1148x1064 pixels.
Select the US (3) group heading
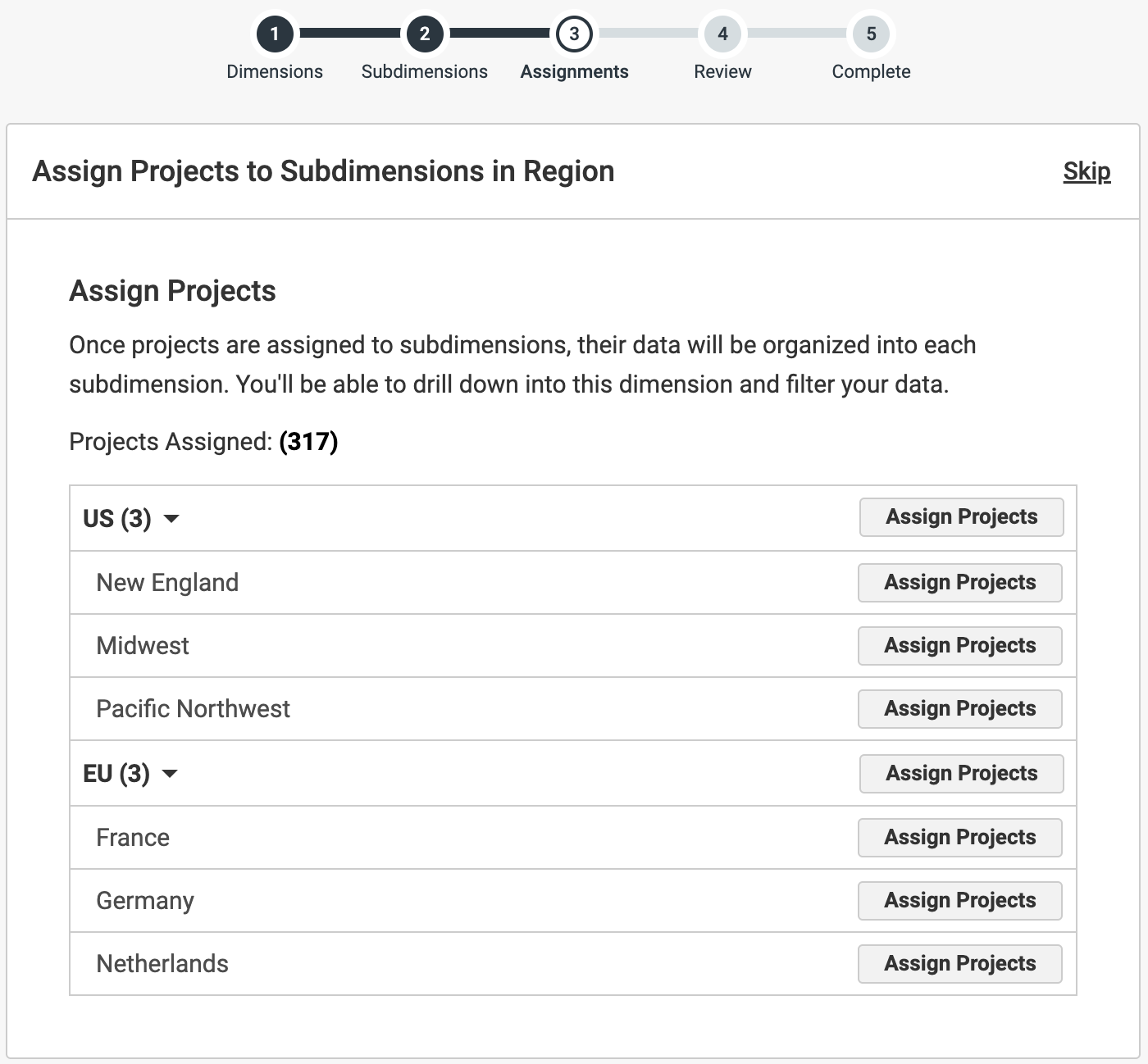117,519
